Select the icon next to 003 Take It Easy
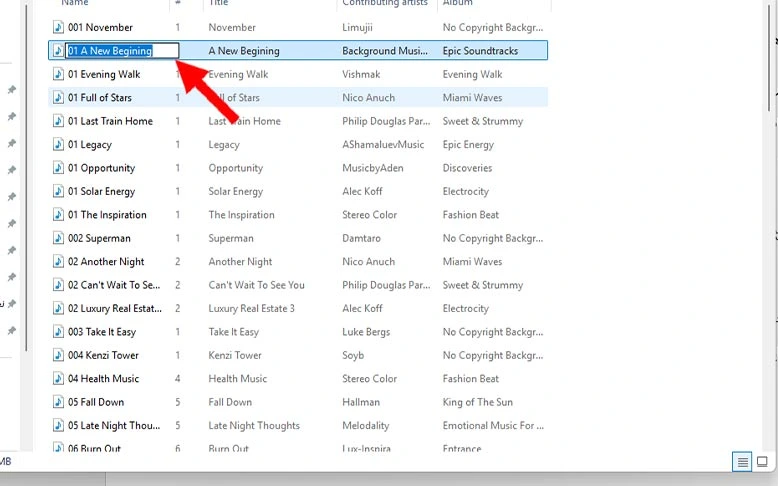 [x=58, y=332]
